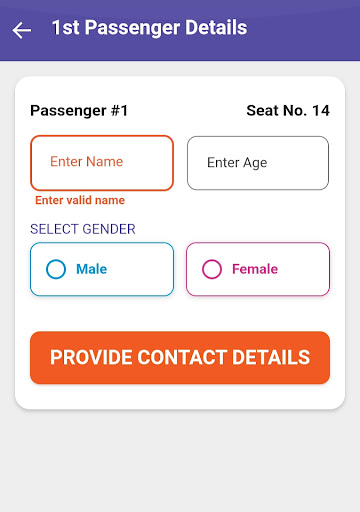
Task: Click the 1st Passenger Details title
Action: (150, 27)
